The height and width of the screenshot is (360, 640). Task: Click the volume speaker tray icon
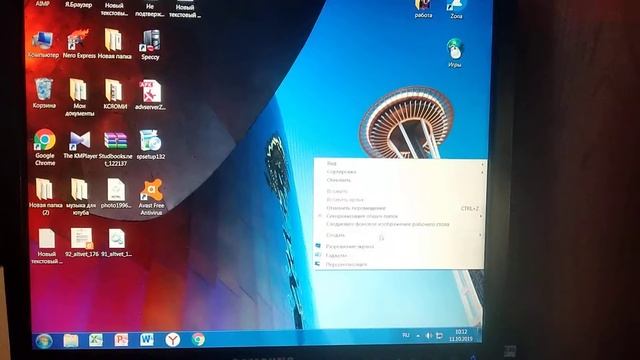pyautogui.click(x=428, y=336)
